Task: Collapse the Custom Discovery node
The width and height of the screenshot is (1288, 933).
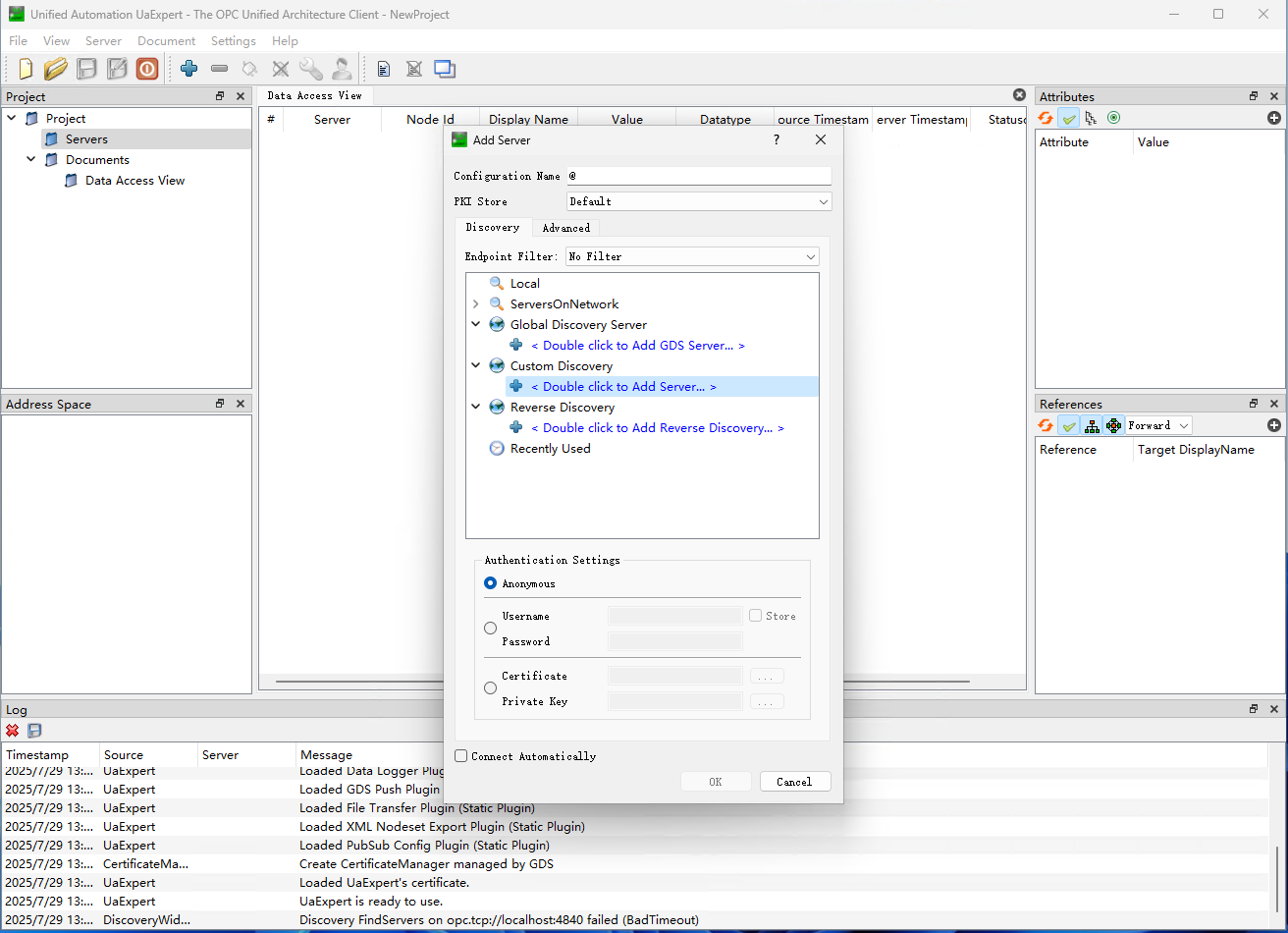Action: pyautogui.click(x=476, y=366)
